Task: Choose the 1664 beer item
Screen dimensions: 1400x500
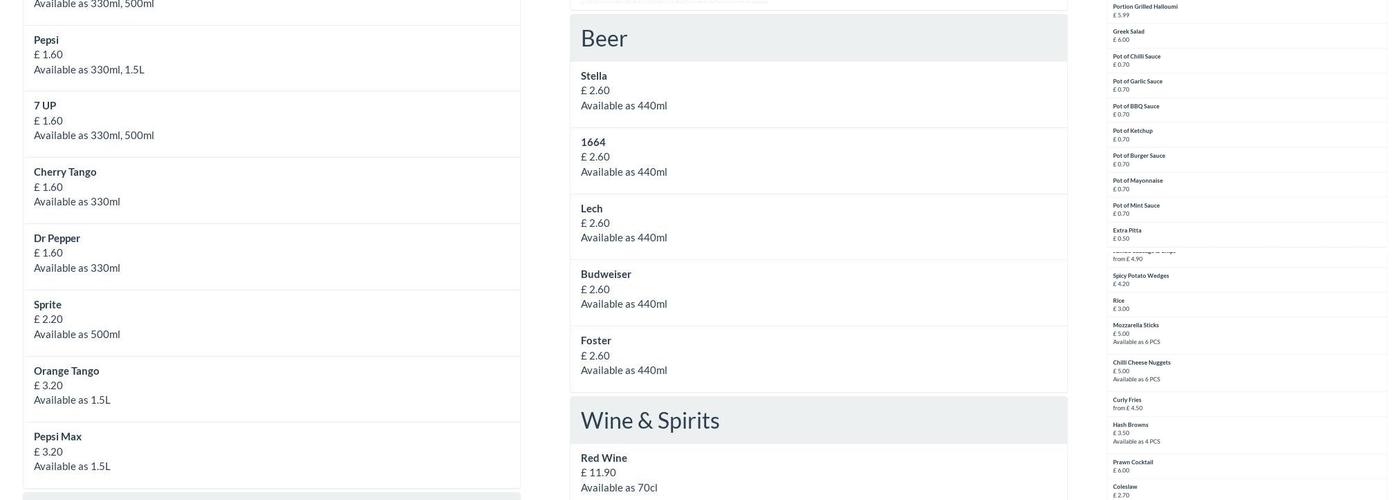Action: [x=593, y=142]
